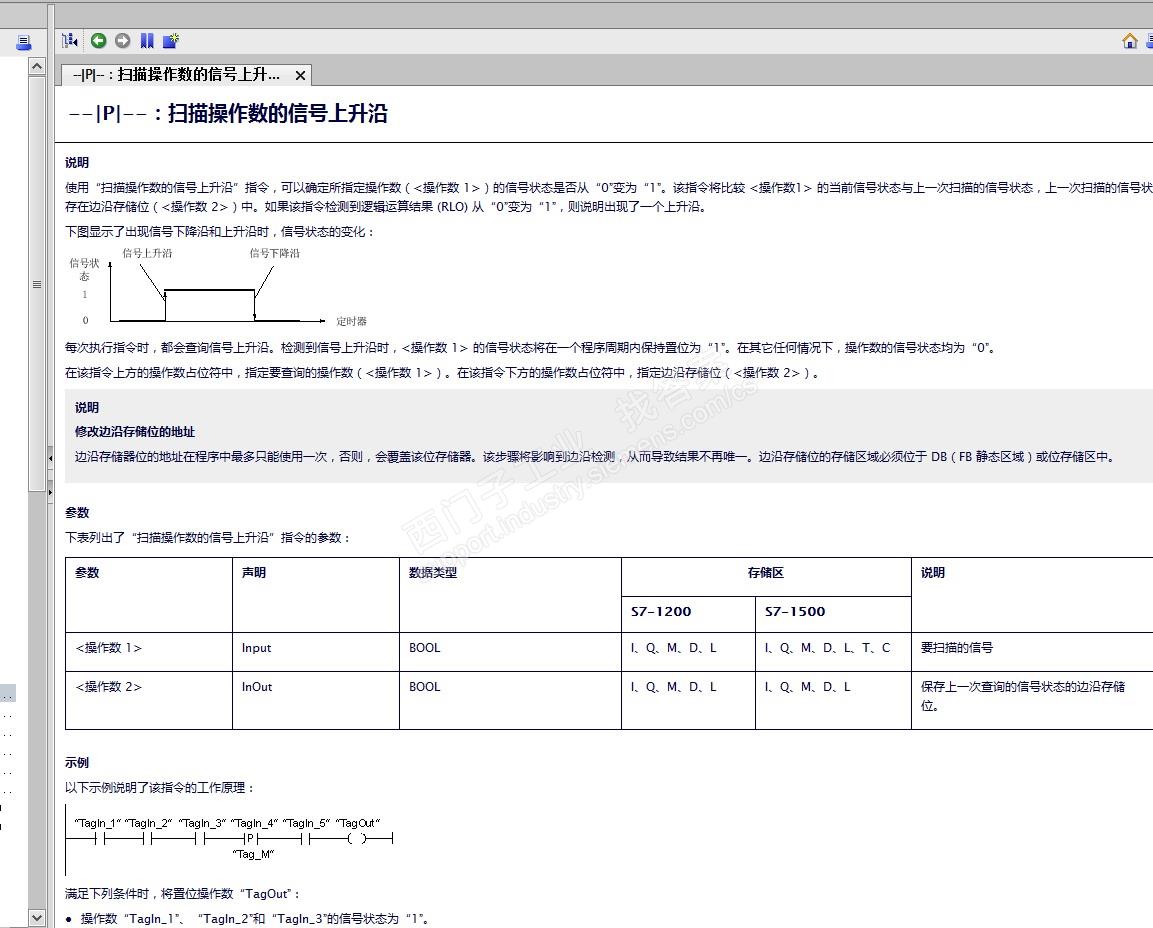1153x928 pixels.
Task: Click the print icon above left pane
Action: (x=24, y=43)
